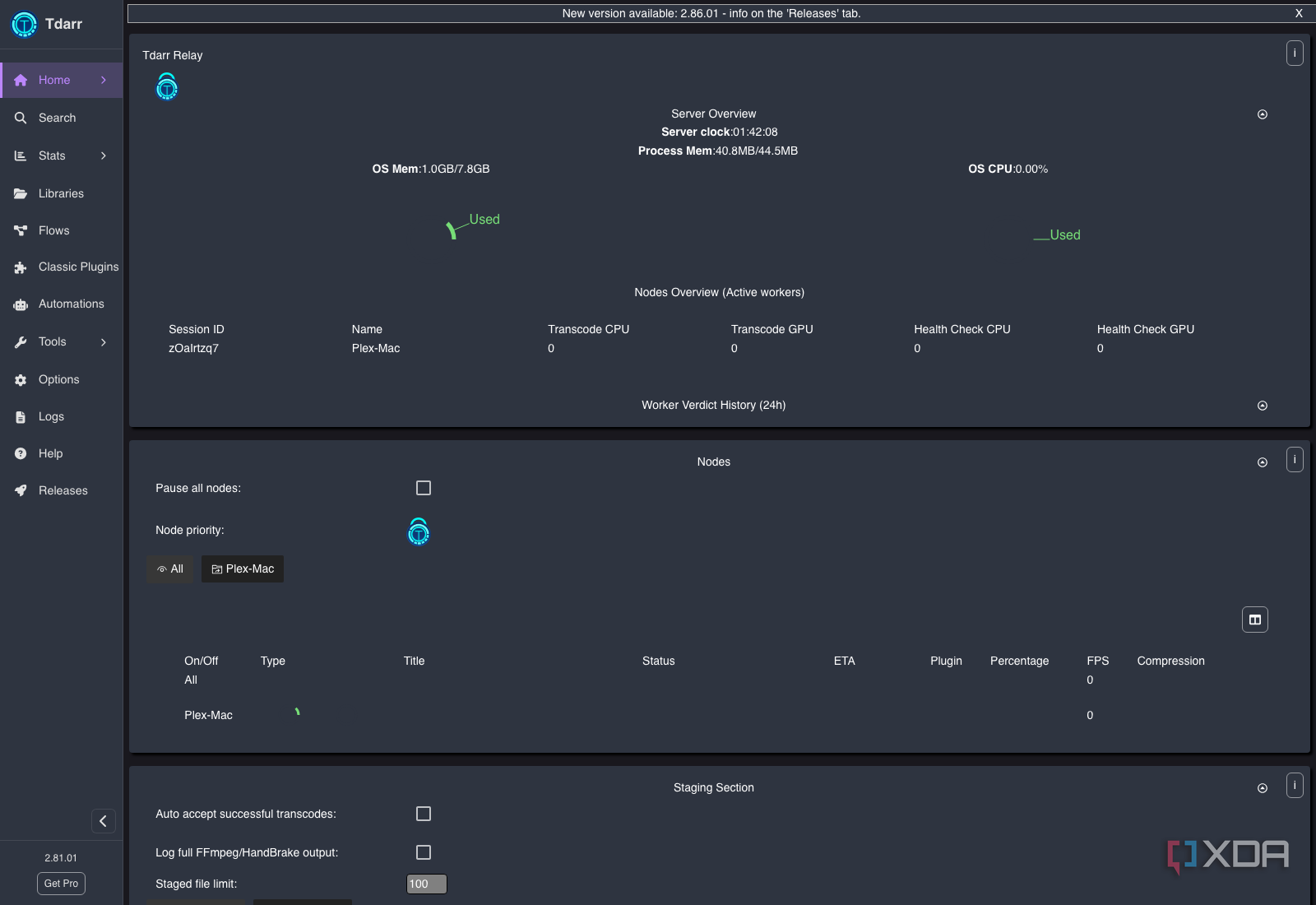Screen dimensions: 1316x905
Task: Expand the Home submenu chevron
Action: (x=104, y=80)
